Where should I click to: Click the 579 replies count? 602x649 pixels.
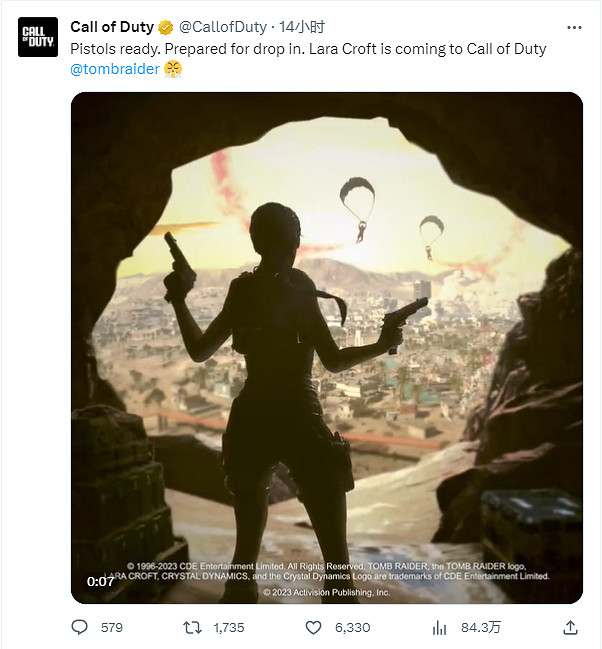pos(112,627)
